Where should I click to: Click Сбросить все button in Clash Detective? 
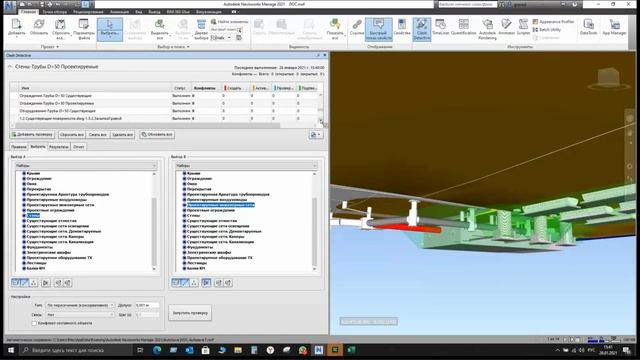(x=71, y=134)
